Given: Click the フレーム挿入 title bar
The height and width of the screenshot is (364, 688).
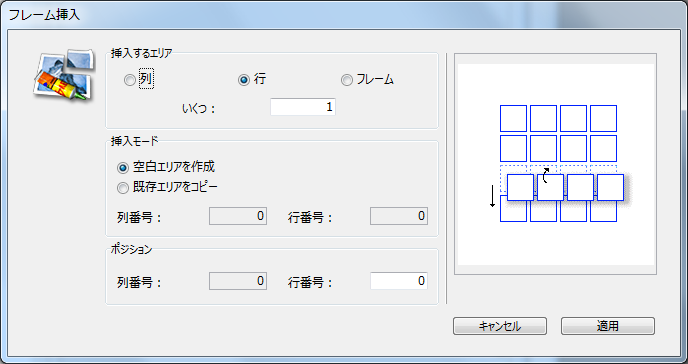Looking at the screenshot, I should pyautogui.click(x=344, y=15).
